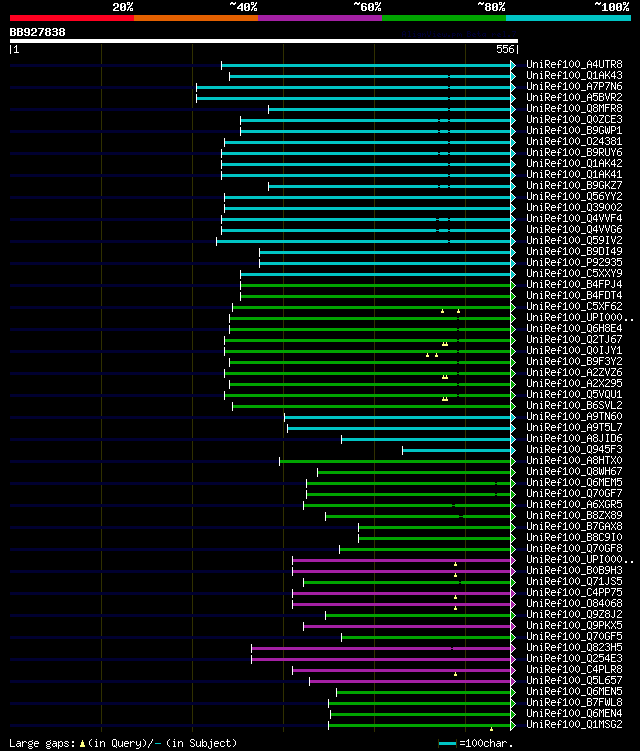The height and width of the screenshot is (751, 640).
Task: Click the UniRef100_A9TN60 label
Action: click(574, 417)
